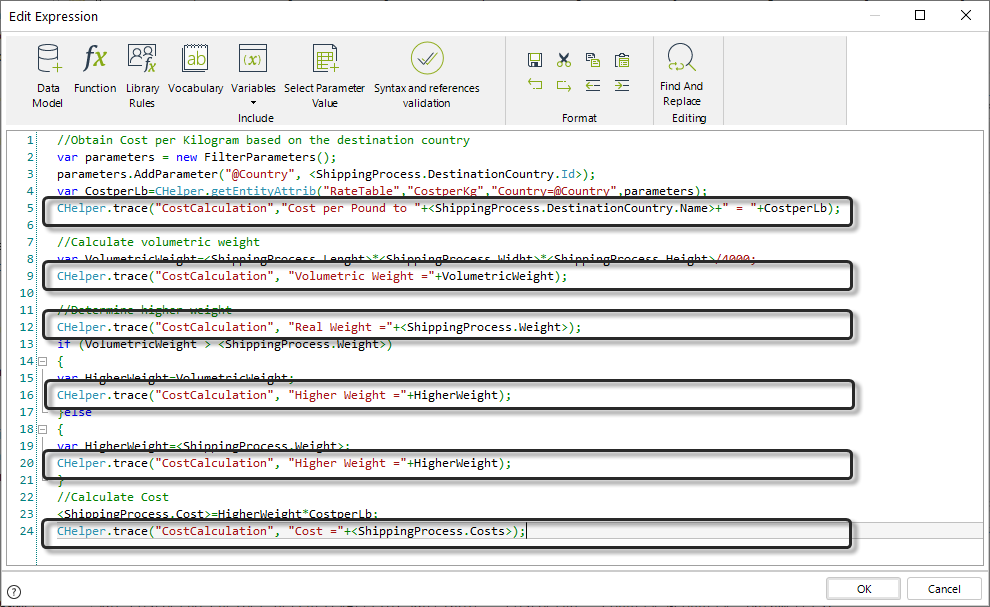Decrease indent of the selected lines
The width and height of the screenshot is (990, 607).
point(593,85)
